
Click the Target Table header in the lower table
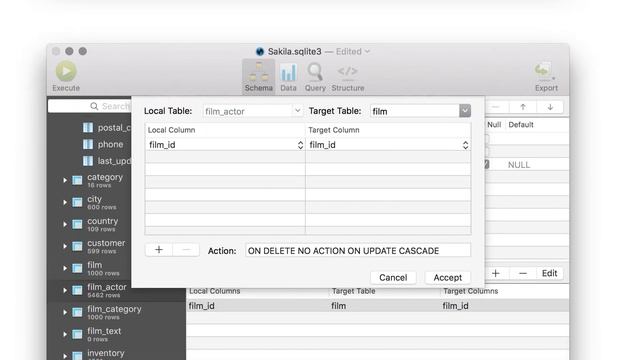click(x=353, y=291)
